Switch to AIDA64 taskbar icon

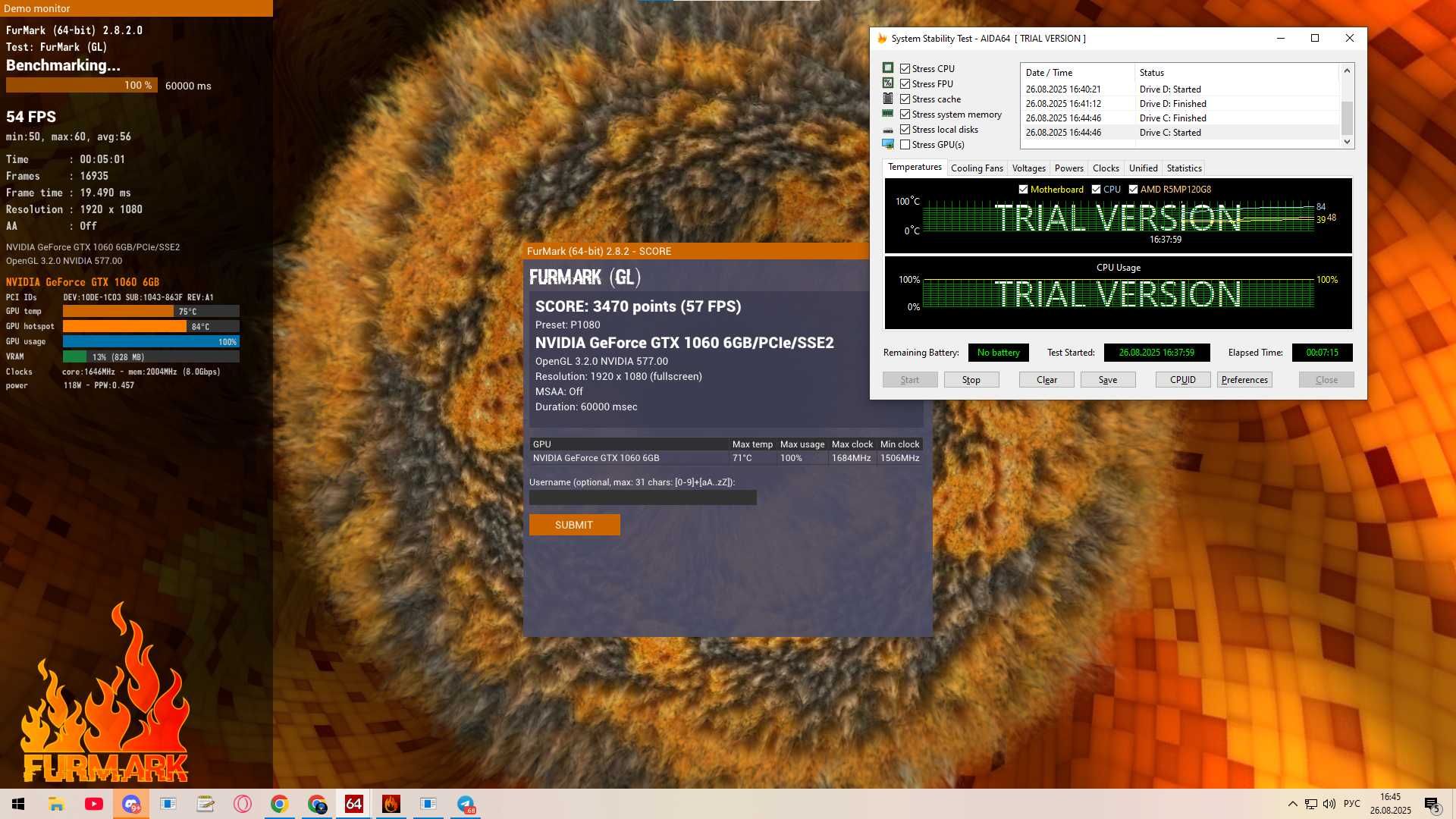354,804
